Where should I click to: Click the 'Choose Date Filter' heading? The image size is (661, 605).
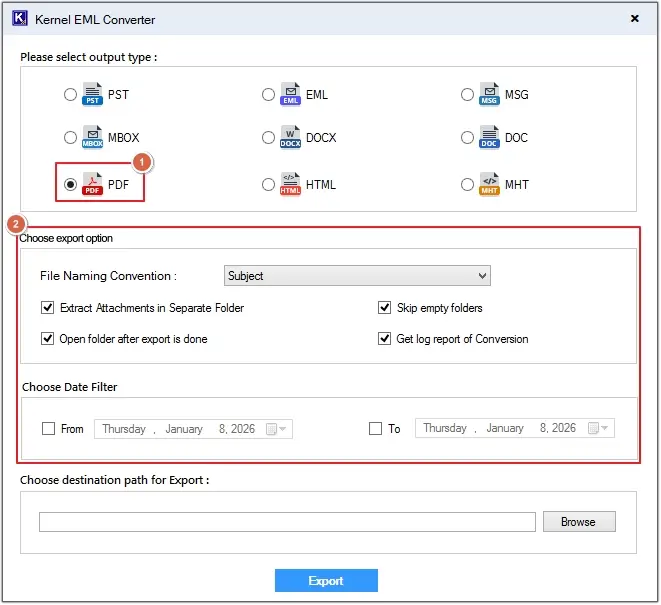tap(70, 387)
